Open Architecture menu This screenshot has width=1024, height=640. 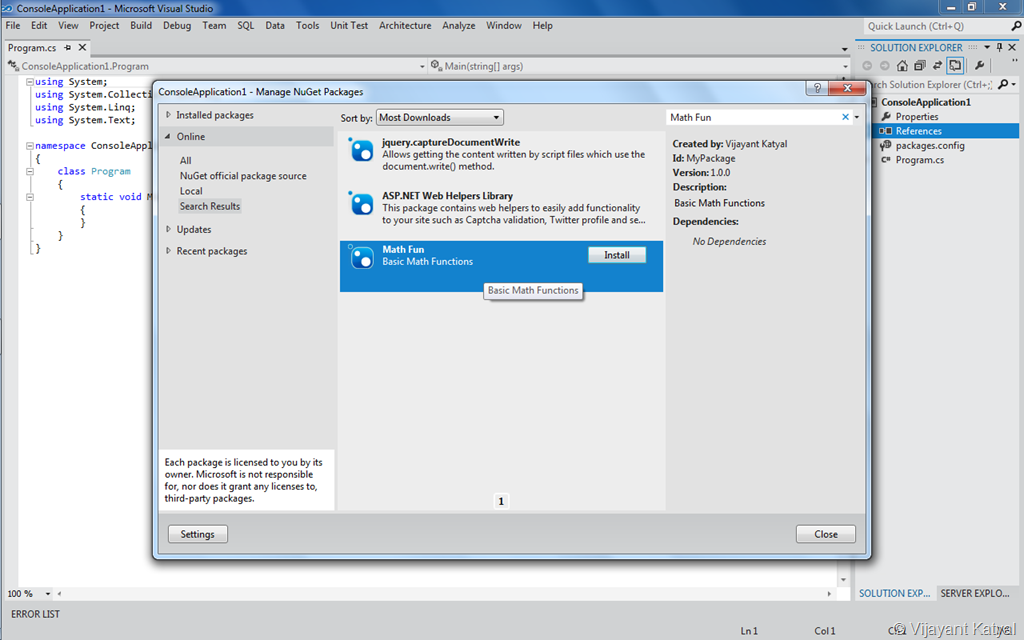pyautogui.click(x=405, y=25)
